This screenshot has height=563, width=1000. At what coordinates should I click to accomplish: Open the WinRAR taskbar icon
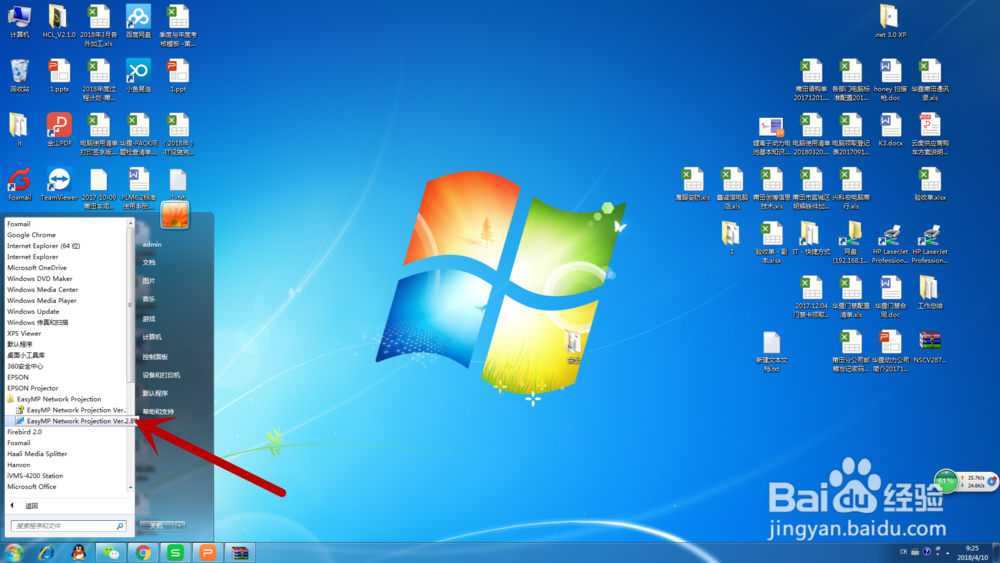240,553
